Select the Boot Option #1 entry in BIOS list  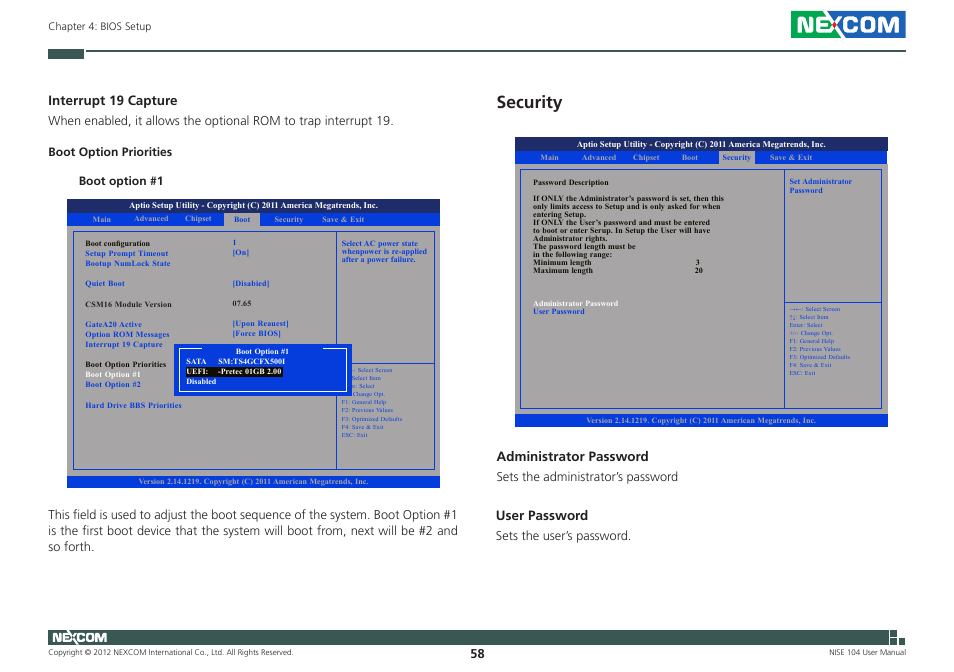(113, 375)
